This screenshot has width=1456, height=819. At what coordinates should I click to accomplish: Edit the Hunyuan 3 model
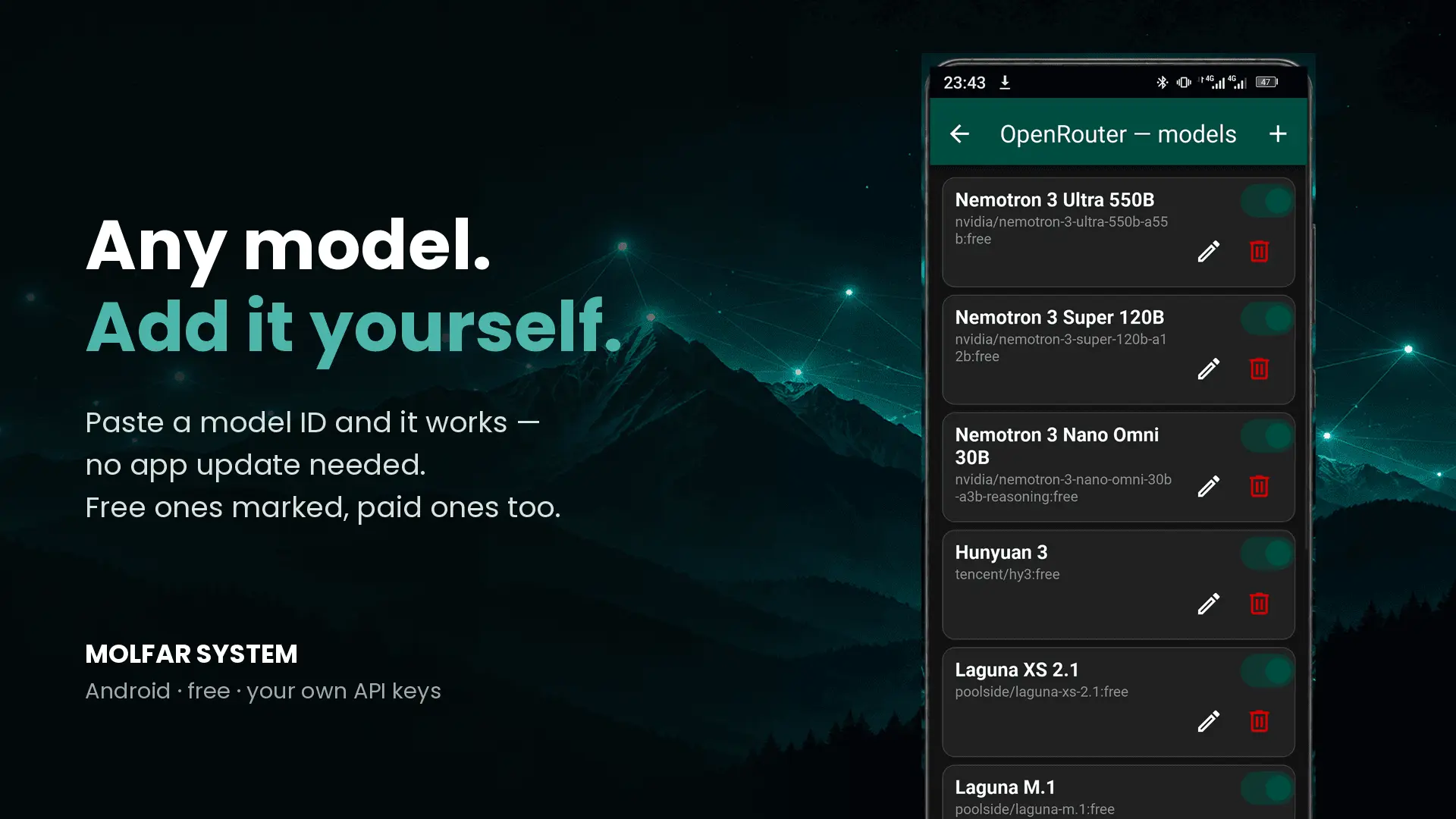point(1209,604)
